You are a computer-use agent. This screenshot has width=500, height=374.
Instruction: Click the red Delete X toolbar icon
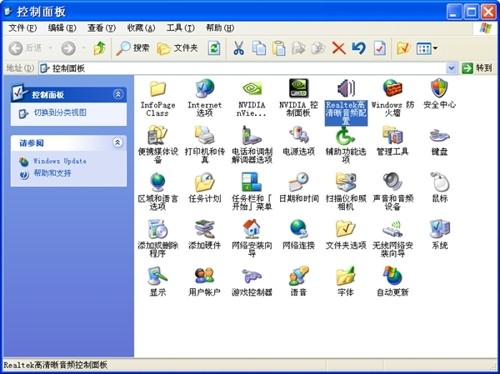click(339, 49)
